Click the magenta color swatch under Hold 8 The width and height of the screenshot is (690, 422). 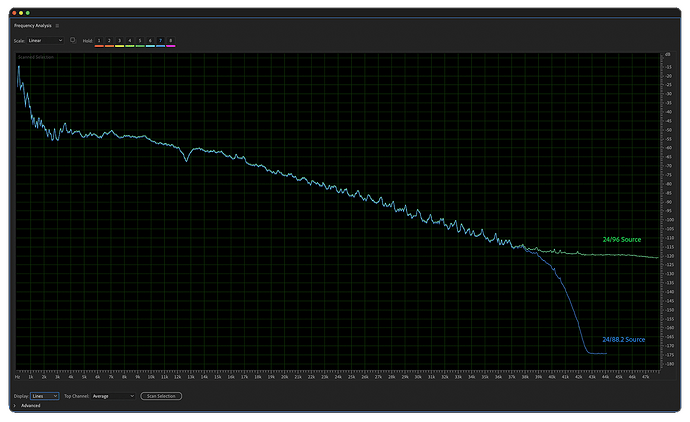tap(171, 46)
